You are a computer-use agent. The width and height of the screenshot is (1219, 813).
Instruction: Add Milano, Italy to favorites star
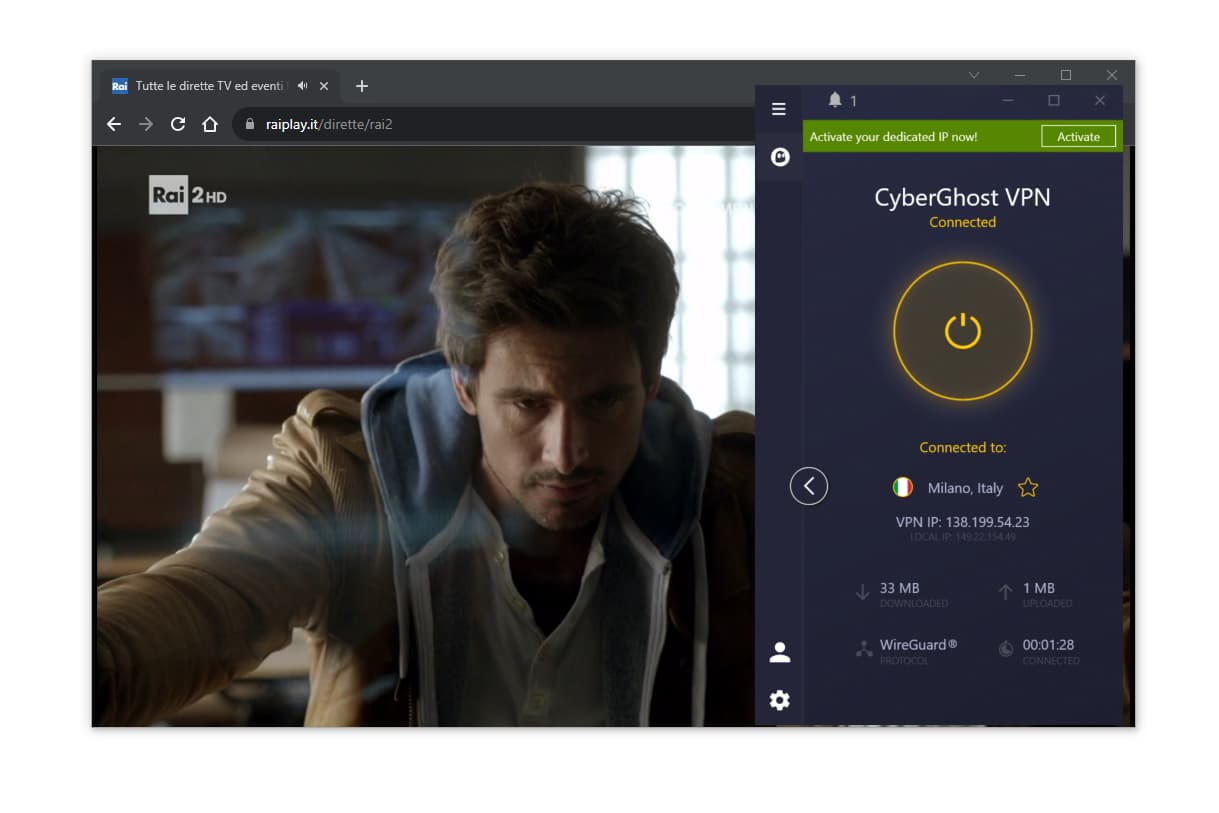1028,488
